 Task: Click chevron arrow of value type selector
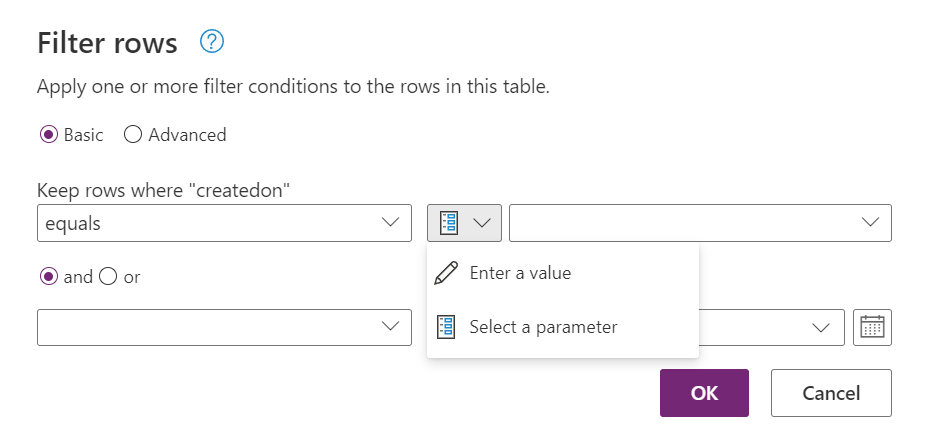(x=483, y=223)
